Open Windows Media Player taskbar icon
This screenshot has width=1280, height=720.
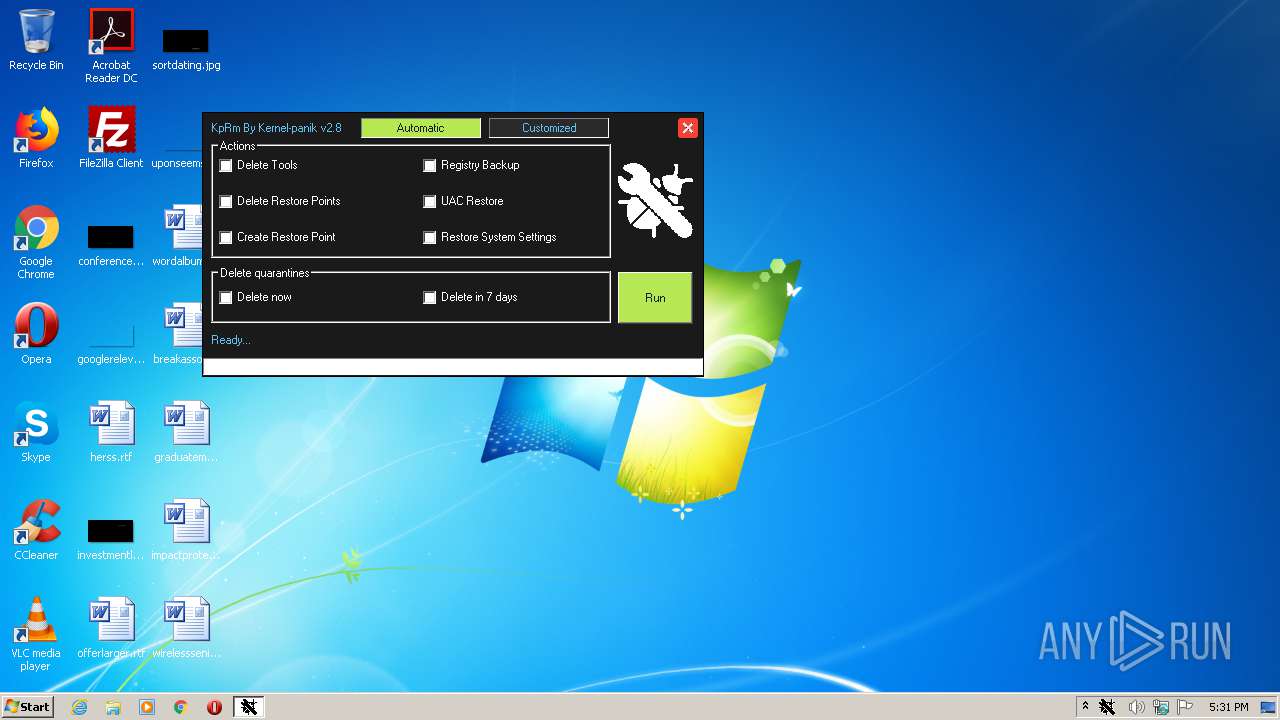click(147, 707)
